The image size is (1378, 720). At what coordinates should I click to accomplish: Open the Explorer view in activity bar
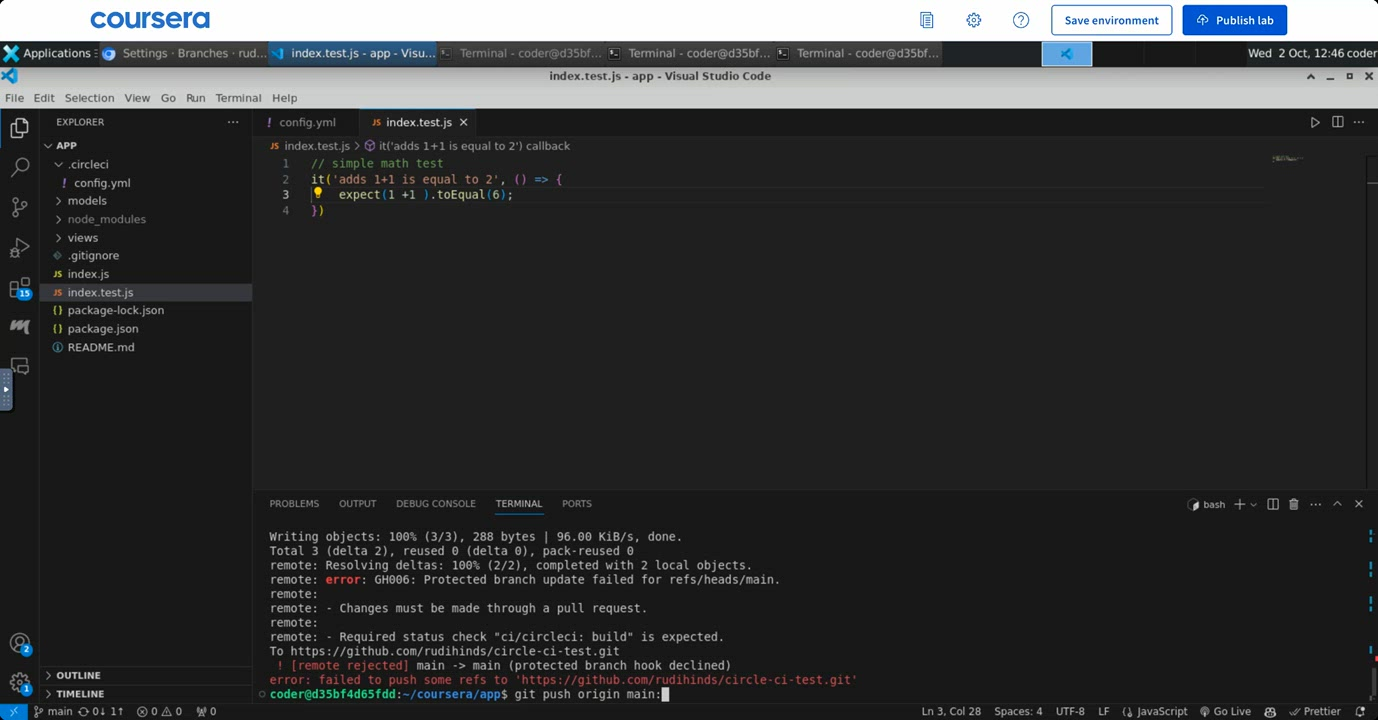pyautogui.click(x=19, y=127)
